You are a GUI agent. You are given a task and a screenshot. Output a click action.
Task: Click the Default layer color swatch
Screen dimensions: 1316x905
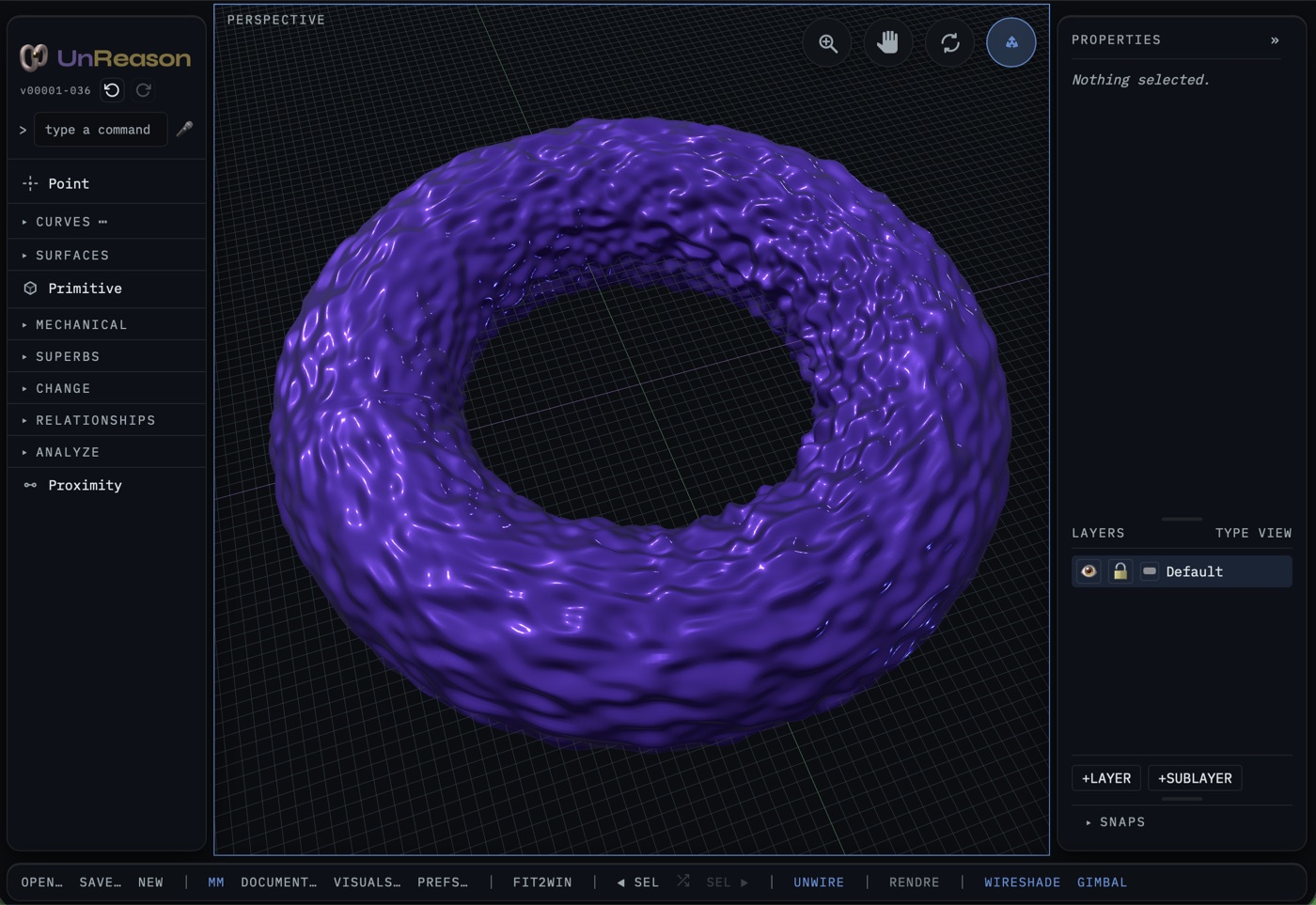click(x=1150, y=571)
